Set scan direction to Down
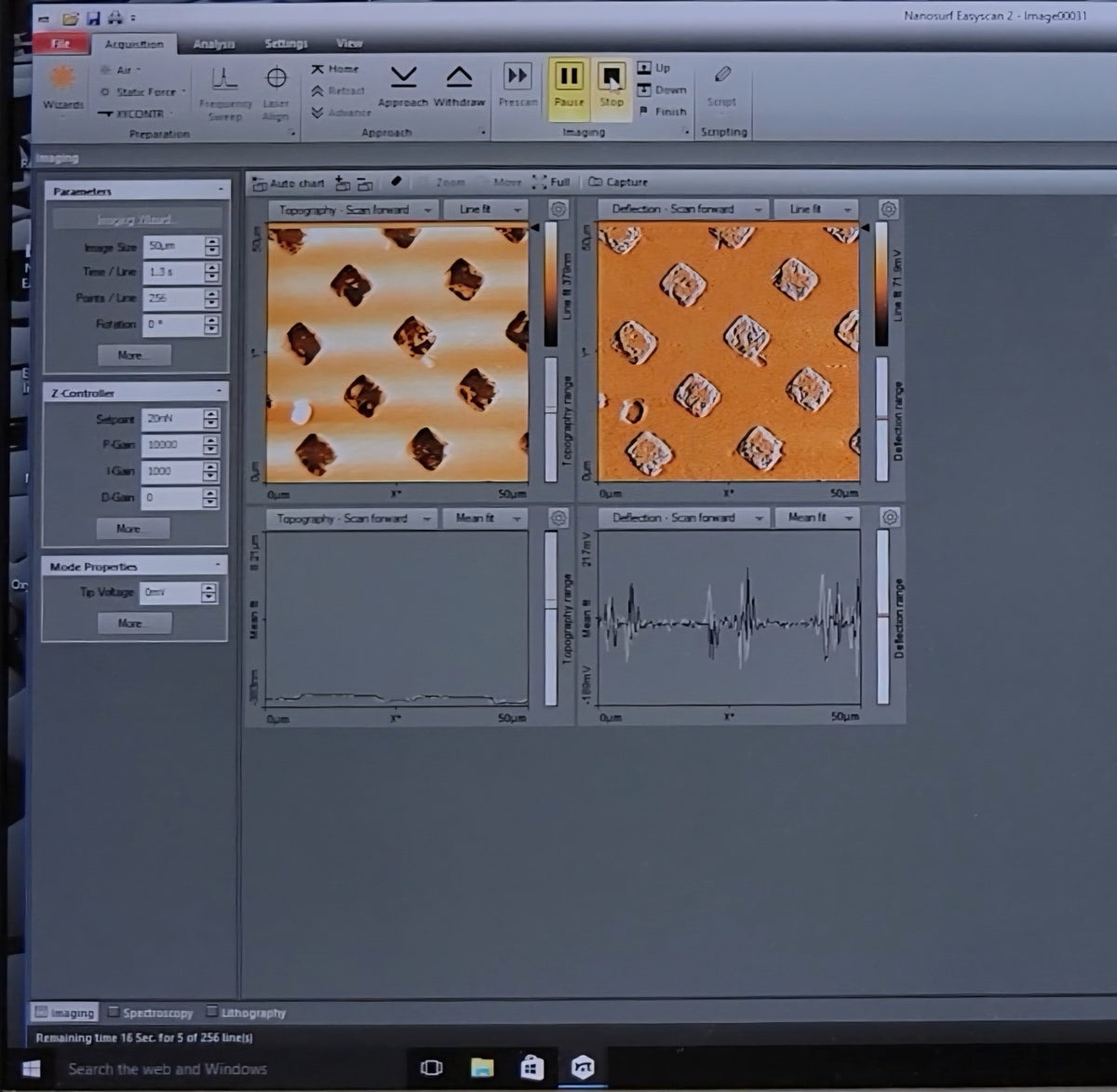Screen dimensions: 1117x1092 (x=662, y=90)
